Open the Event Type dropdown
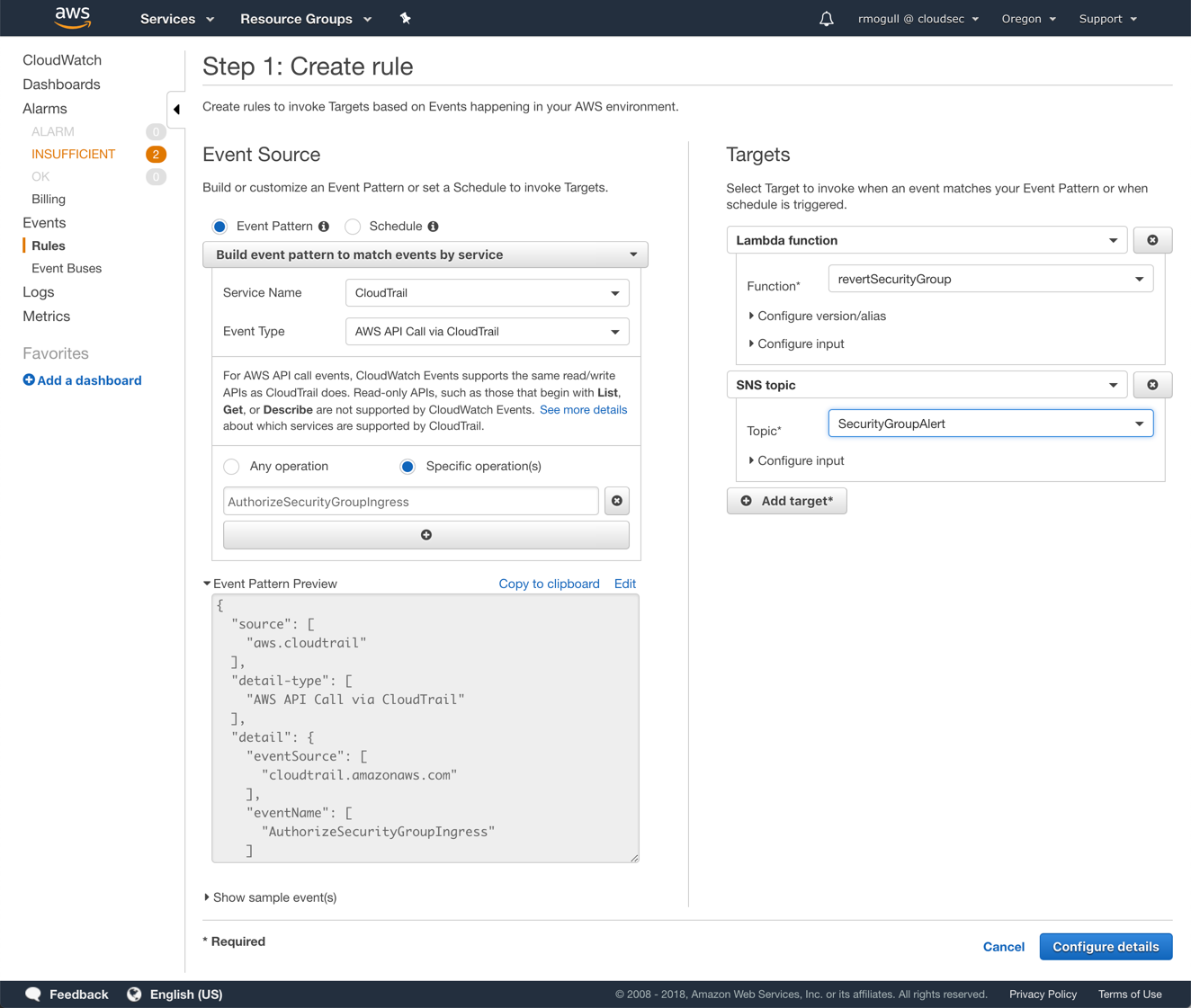The width and height of the screenshot is (1191, 1008). coord(488,332)
